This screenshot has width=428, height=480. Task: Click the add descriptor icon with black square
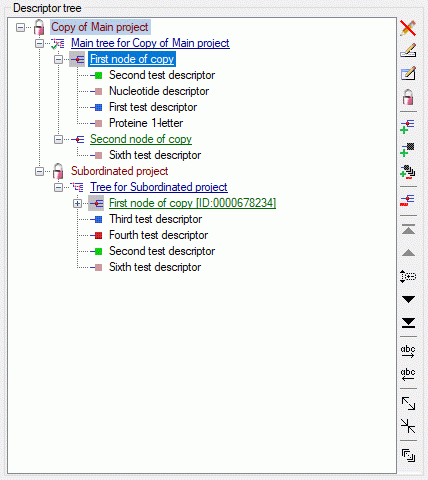tap(407, 150)
